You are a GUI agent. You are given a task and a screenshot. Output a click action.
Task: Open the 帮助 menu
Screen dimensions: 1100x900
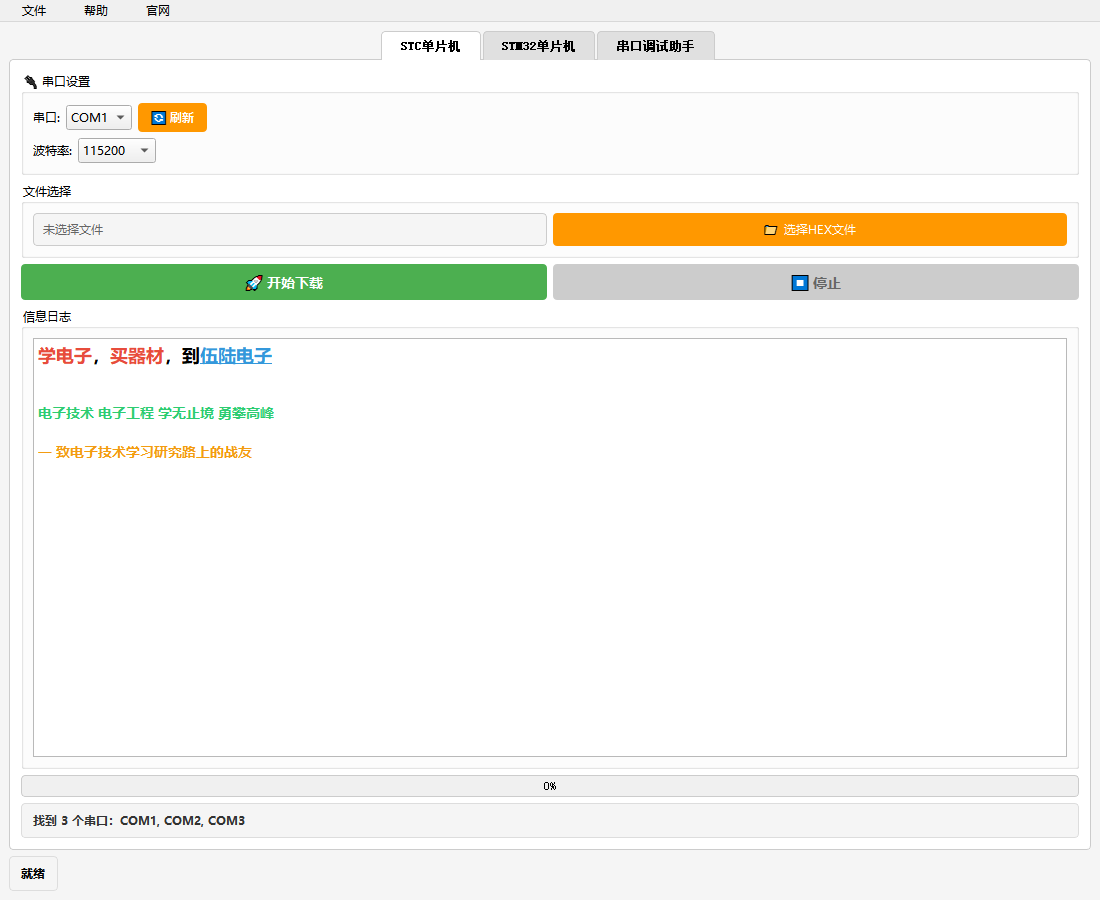click(96, 11)
